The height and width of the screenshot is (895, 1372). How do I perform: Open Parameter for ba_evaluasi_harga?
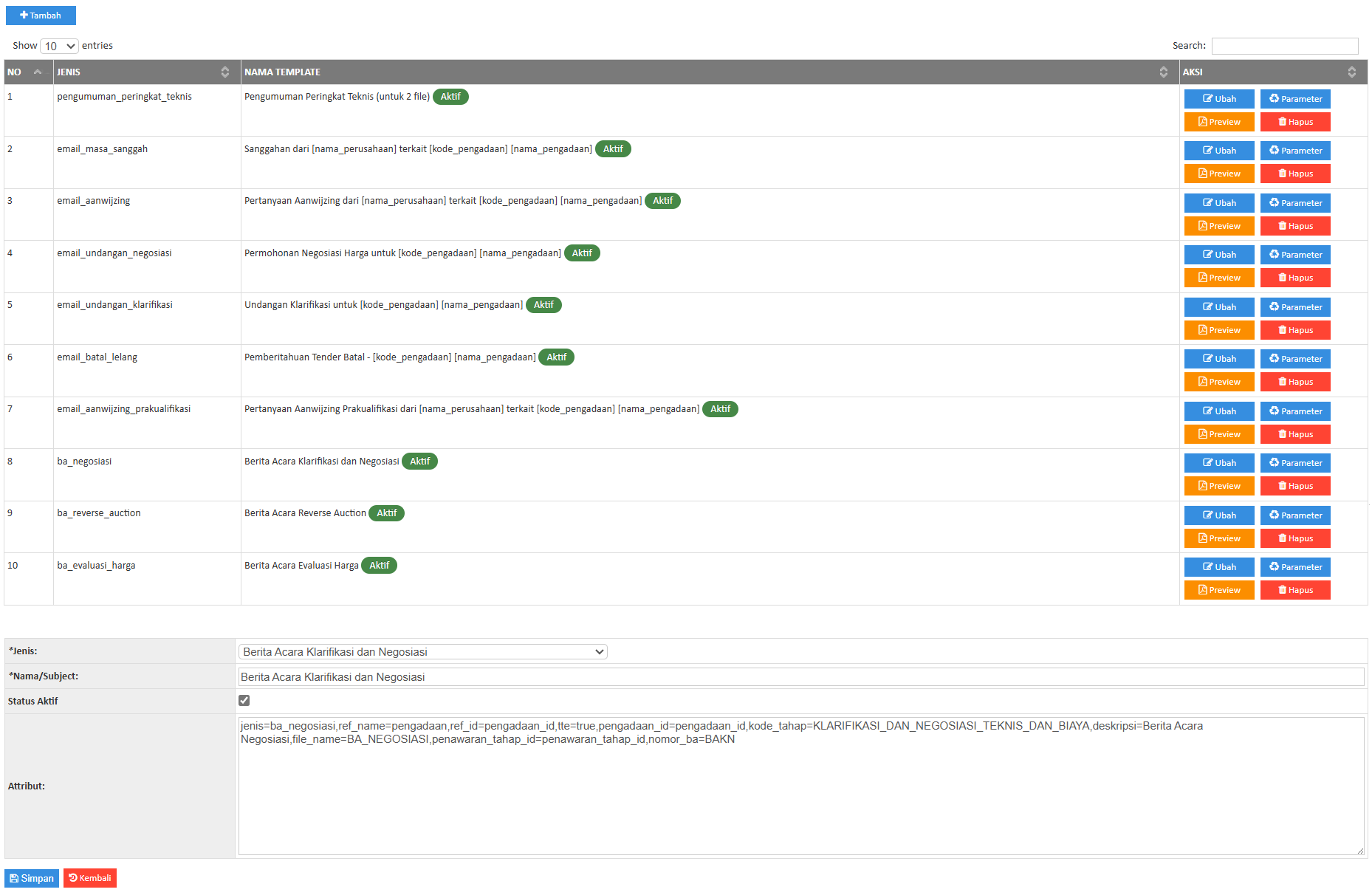coord(1295,567)
